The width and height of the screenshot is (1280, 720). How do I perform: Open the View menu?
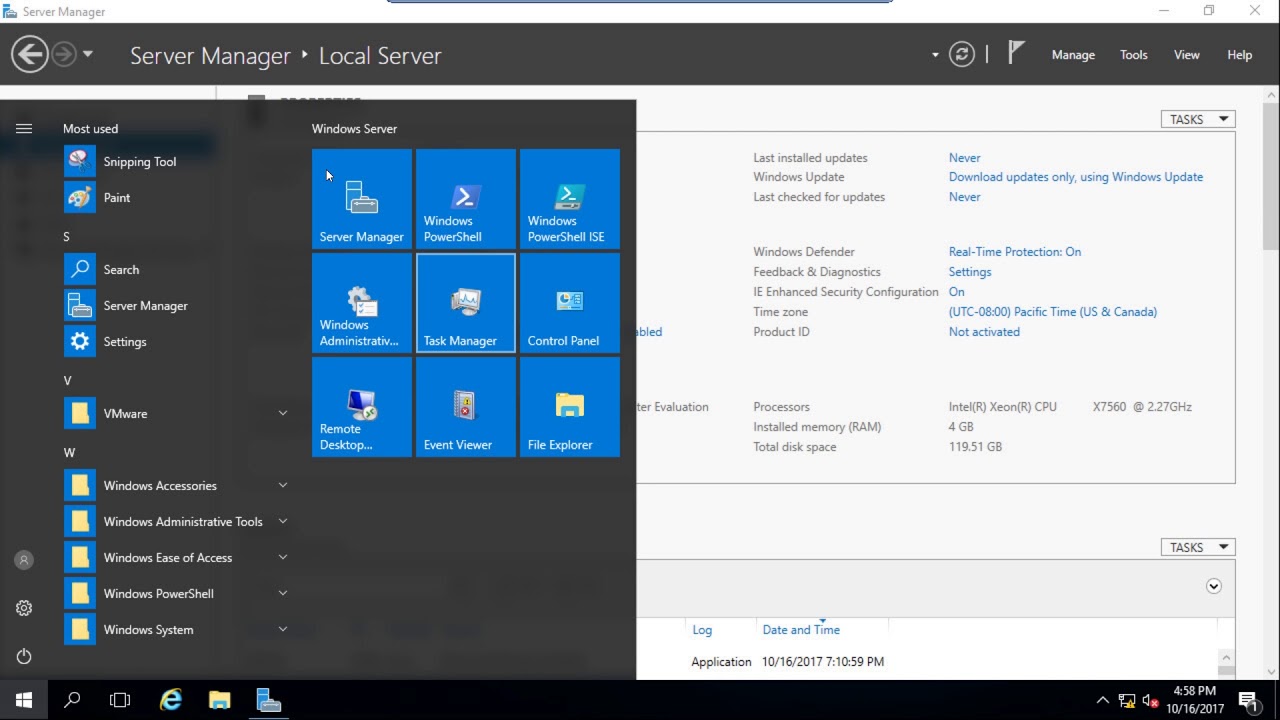[1187, 55]
